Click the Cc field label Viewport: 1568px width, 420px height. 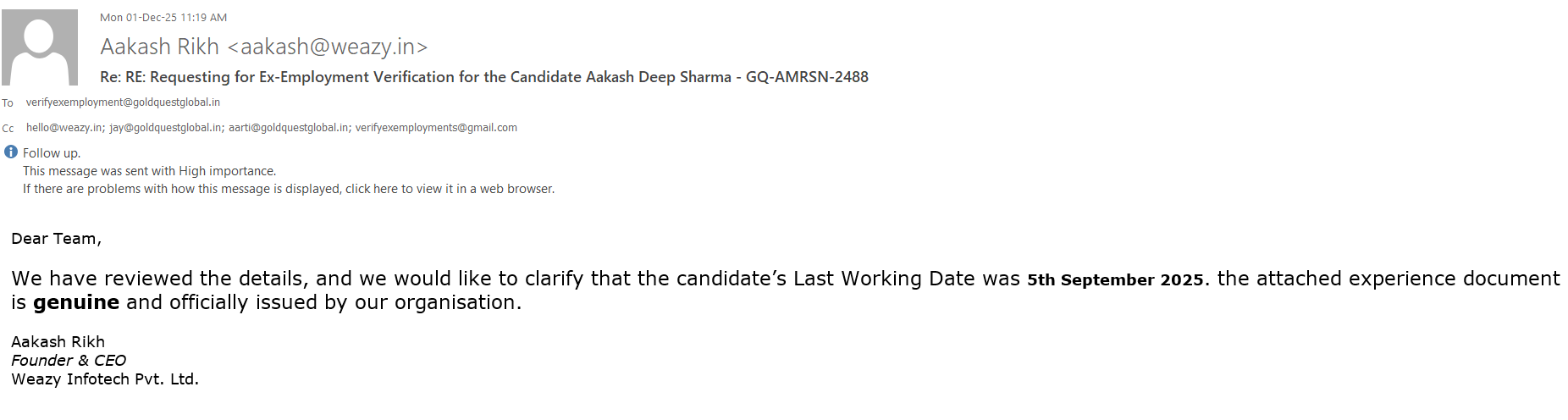pos(8,129)
